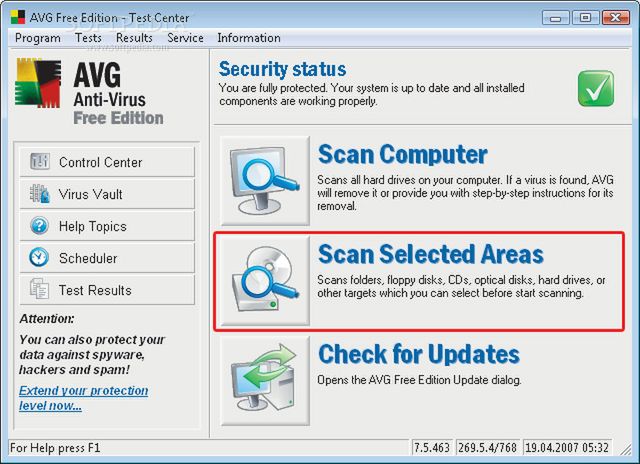Minimize the AVG Test Center window

pyautogui.click(x=555, y=18)
